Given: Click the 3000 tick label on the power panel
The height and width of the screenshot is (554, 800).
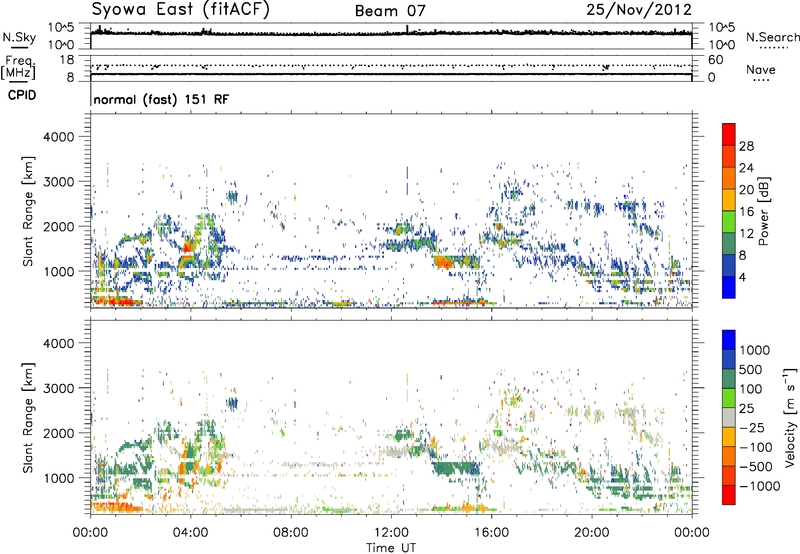Looking at the screenshot, I should coord(59,182).
